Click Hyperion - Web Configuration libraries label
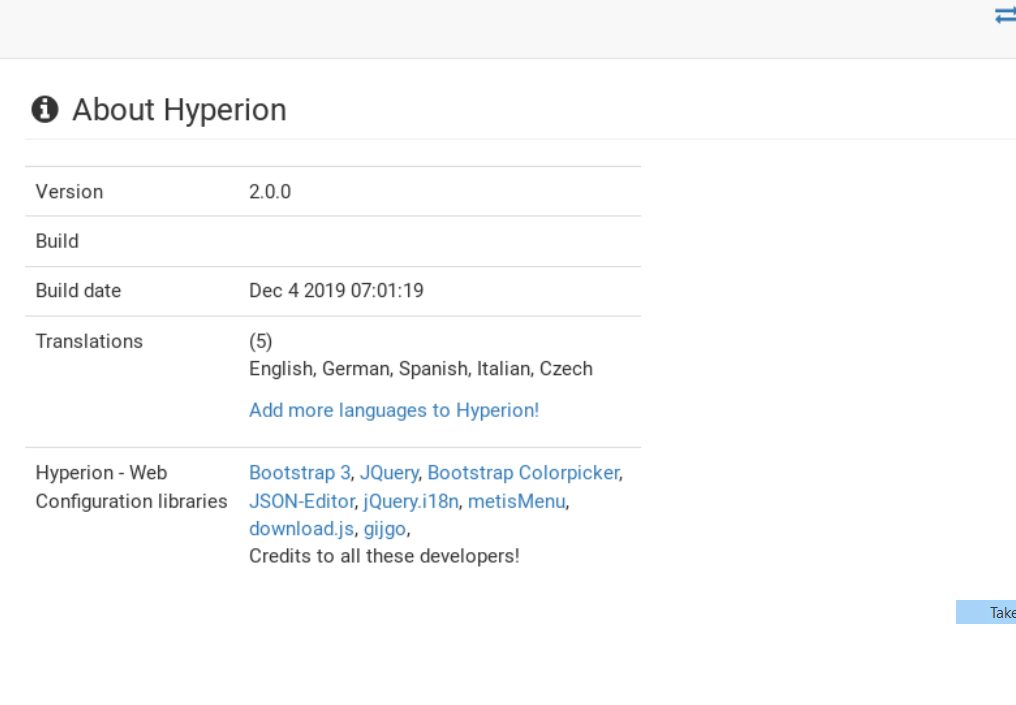The image size is (1016, 705). point(132,487)
